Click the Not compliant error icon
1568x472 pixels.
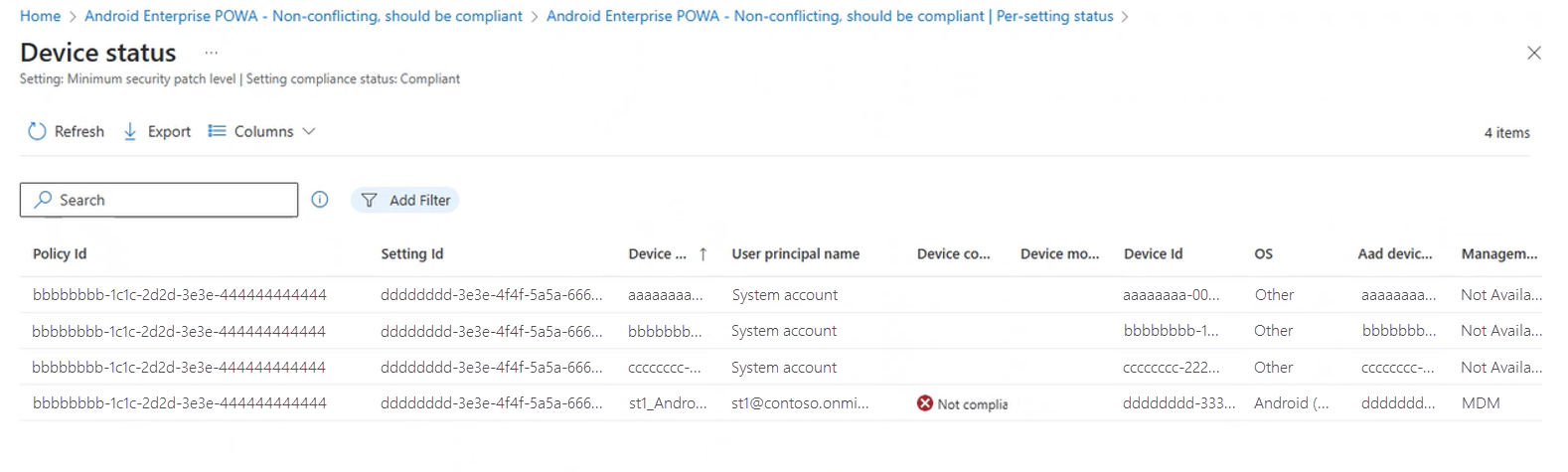tap(925, 403)
